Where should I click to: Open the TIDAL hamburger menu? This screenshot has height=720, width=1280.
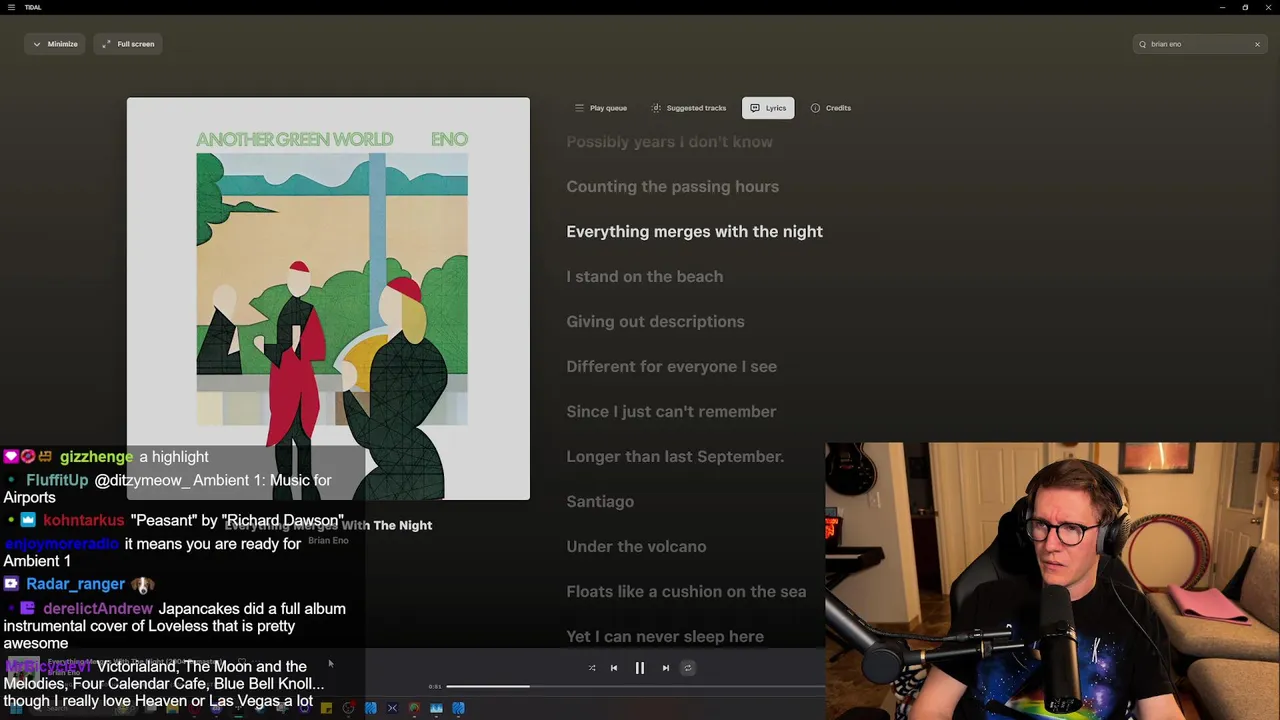point(11,7)
